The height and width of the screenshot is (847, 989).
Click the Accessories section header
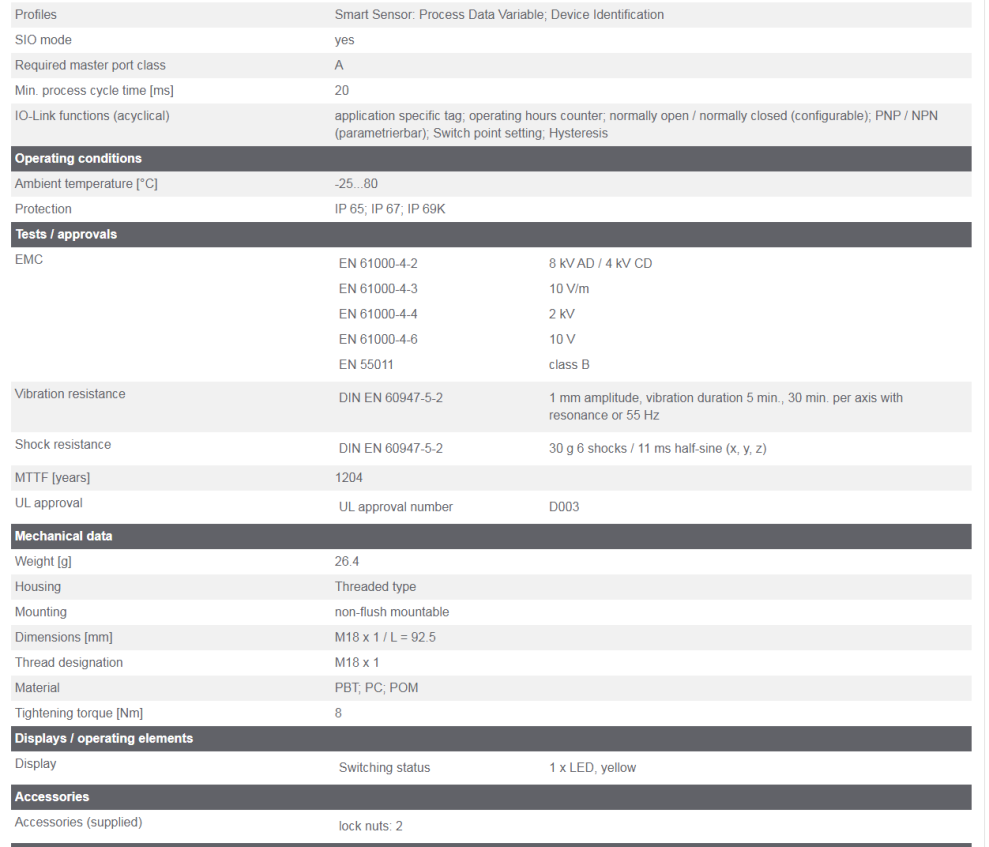(x=52, y=797)
